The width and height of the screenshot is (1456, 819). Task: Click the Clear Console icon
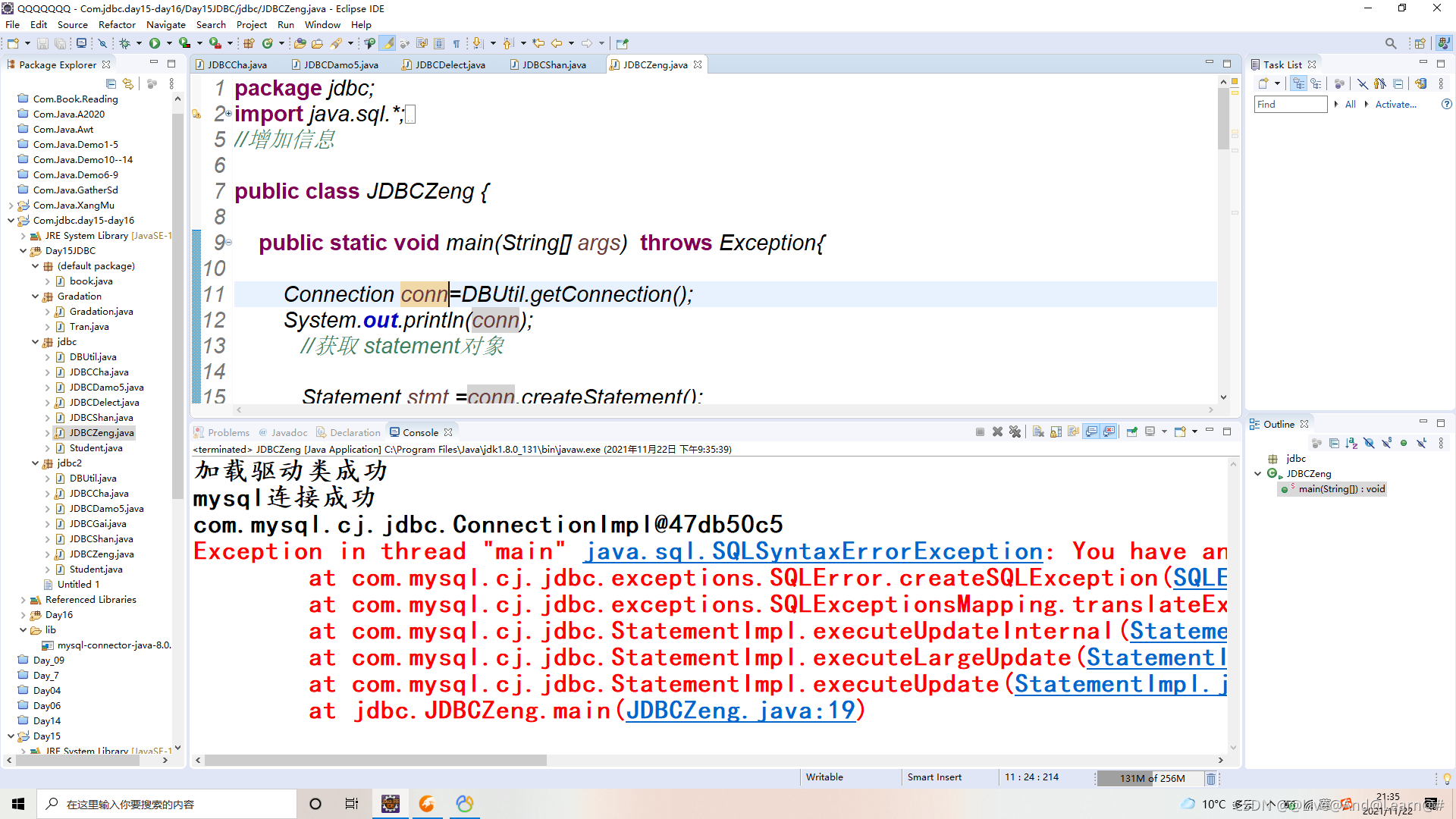[1038, 431]
